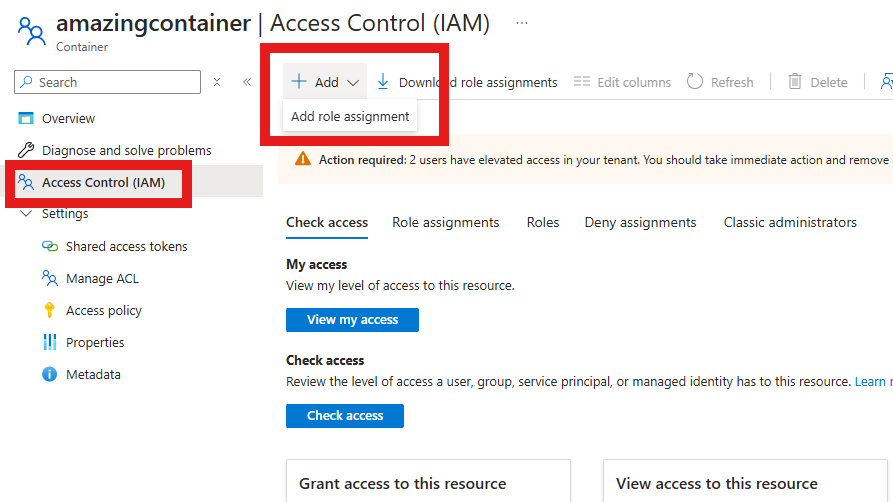Click the Refresh circular arrow icon
Screen dimensions: 893x502
pos(695,81)
